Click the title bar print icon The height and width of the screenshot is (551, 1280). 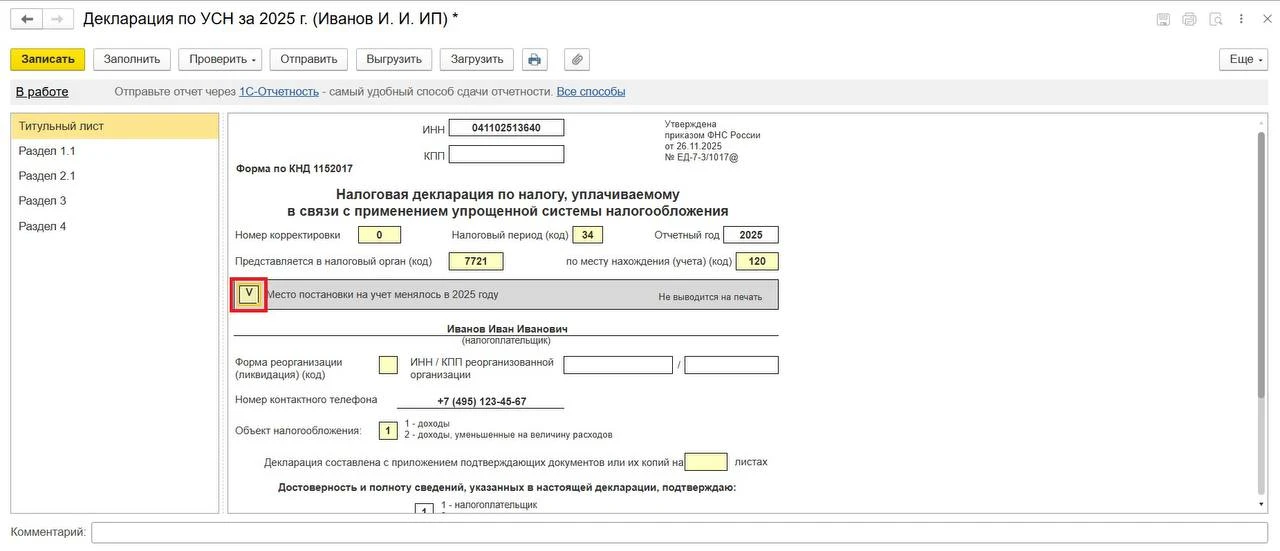[1189, 19]
